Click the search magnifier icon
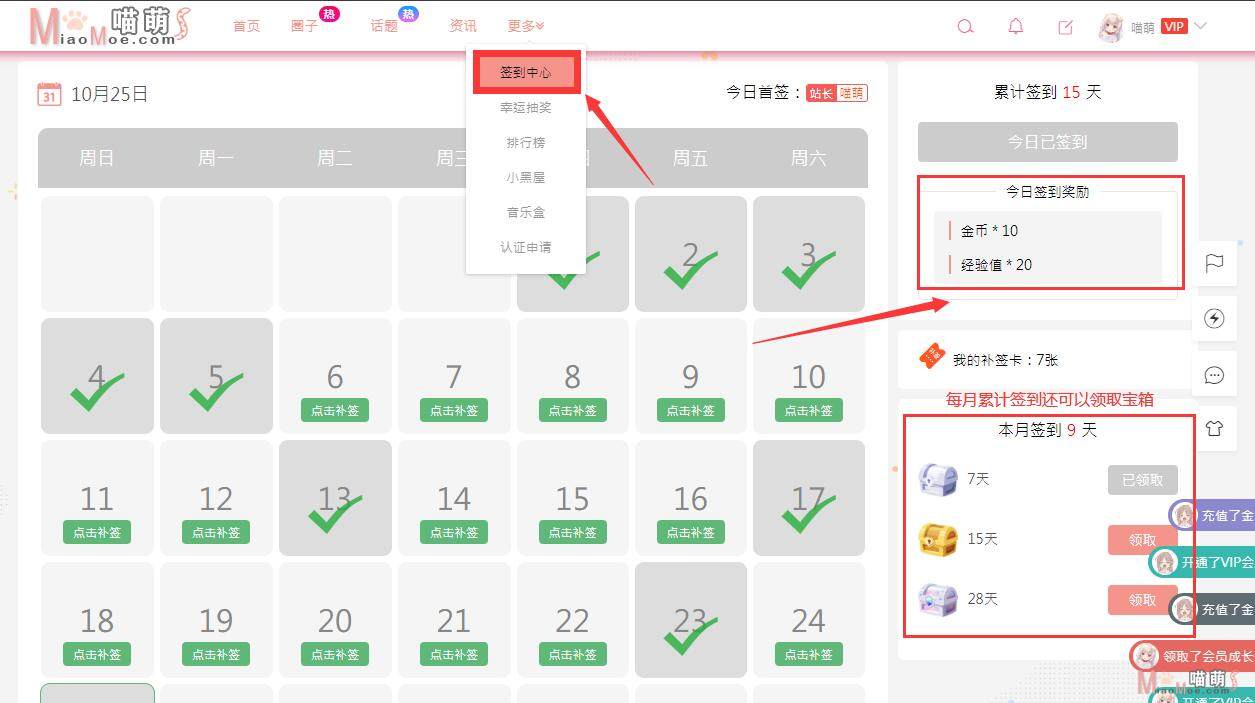This screenshot has height=703, width=1255. (965, 27)
